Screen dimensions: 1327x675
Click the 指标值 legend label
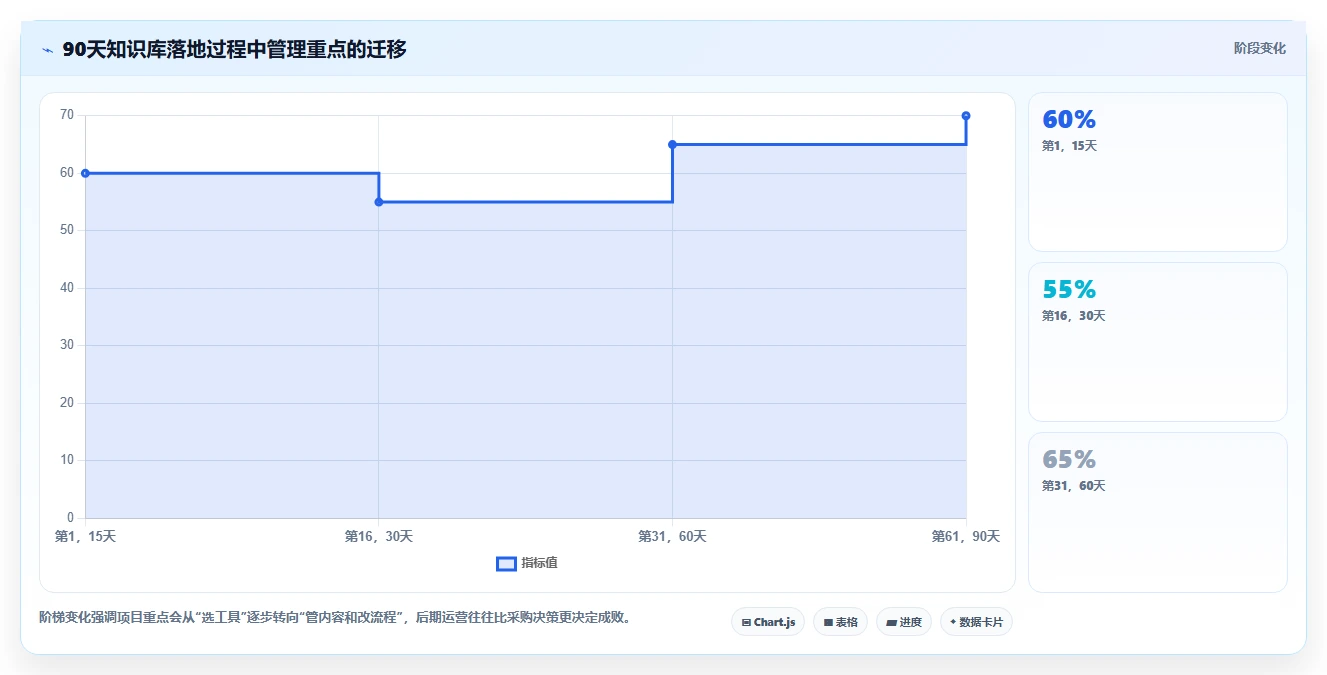click(x=539, y=564)
